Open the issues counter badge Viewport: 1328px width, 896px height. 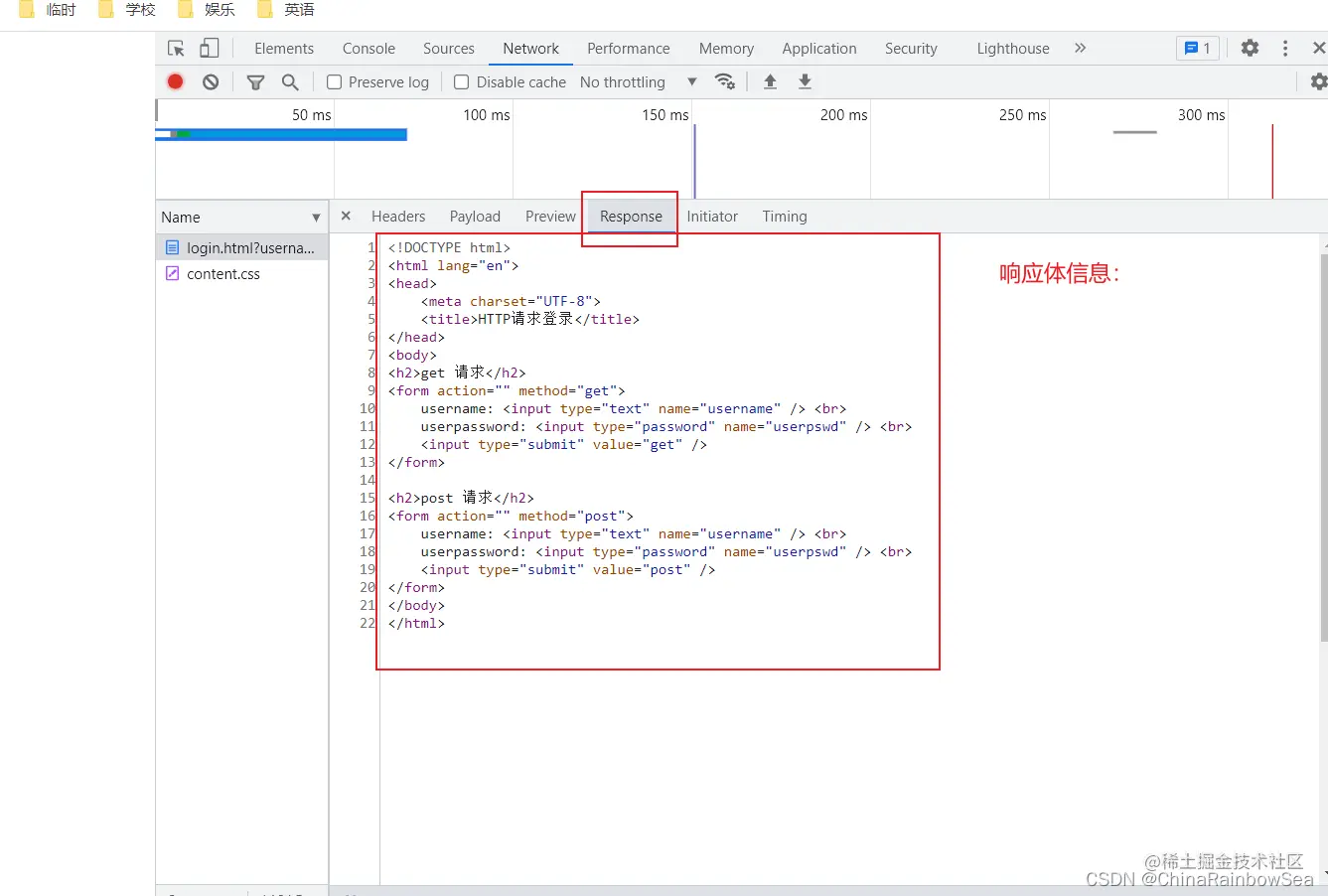tap(1198, 48)
